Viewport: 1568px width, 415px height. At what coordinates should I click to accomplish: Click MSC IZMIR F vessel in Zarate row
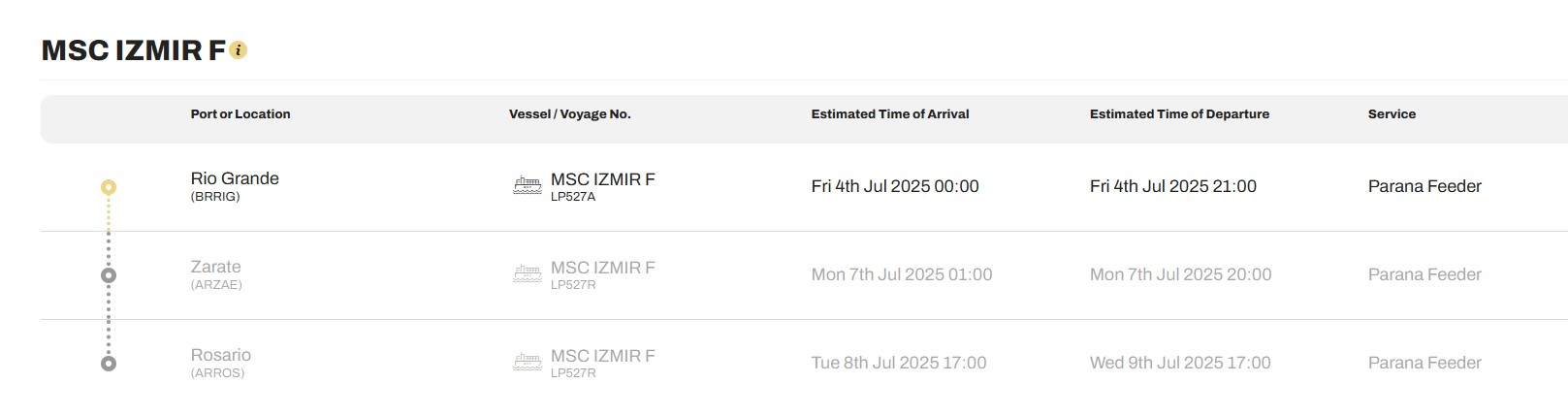602,268
